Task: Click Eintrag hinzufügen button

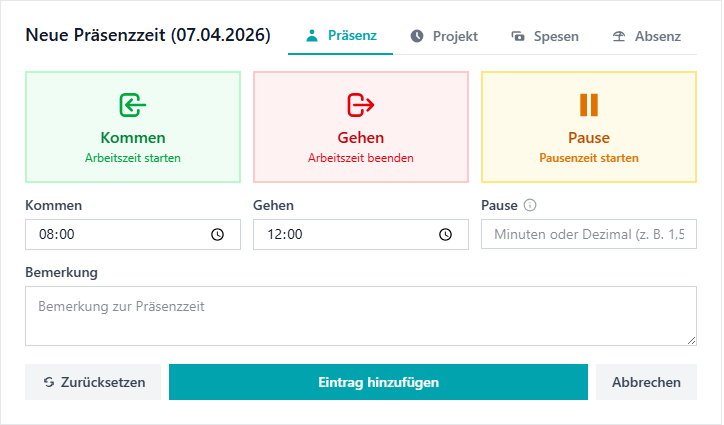Action: [378, 382]
